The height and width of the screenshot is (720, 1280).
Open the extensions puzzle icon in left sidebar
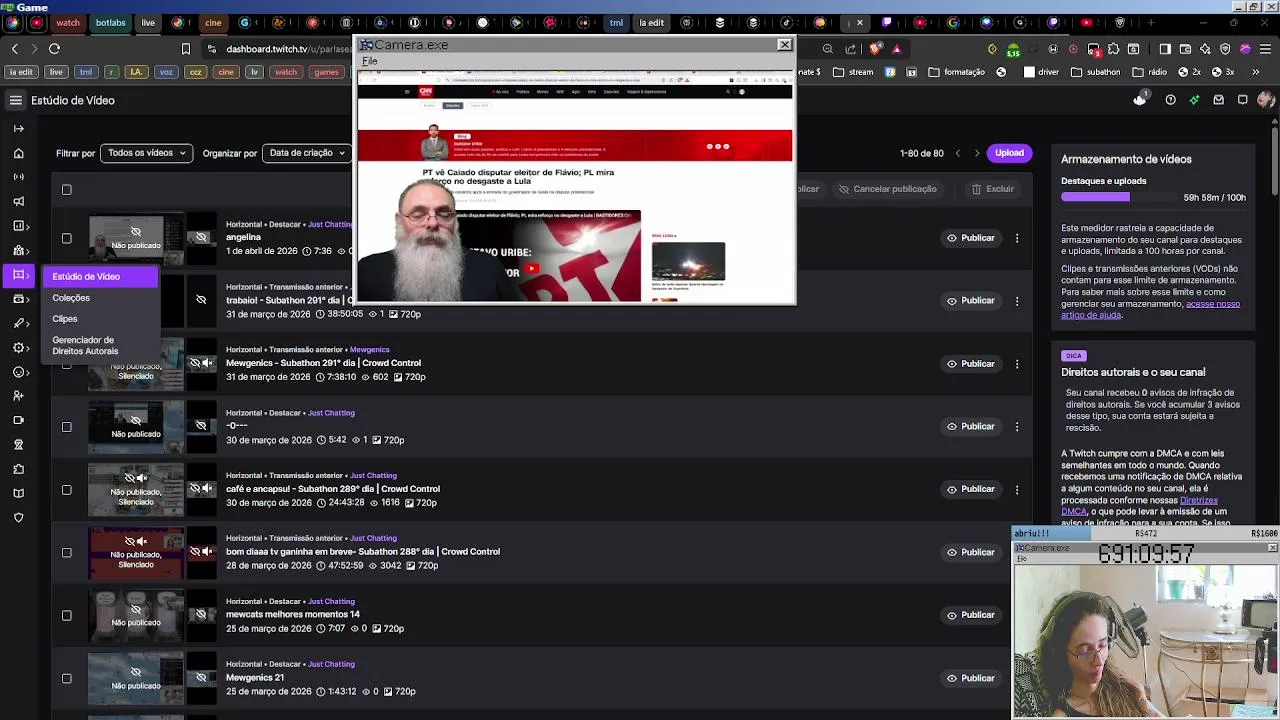click(x=18, y=469)
